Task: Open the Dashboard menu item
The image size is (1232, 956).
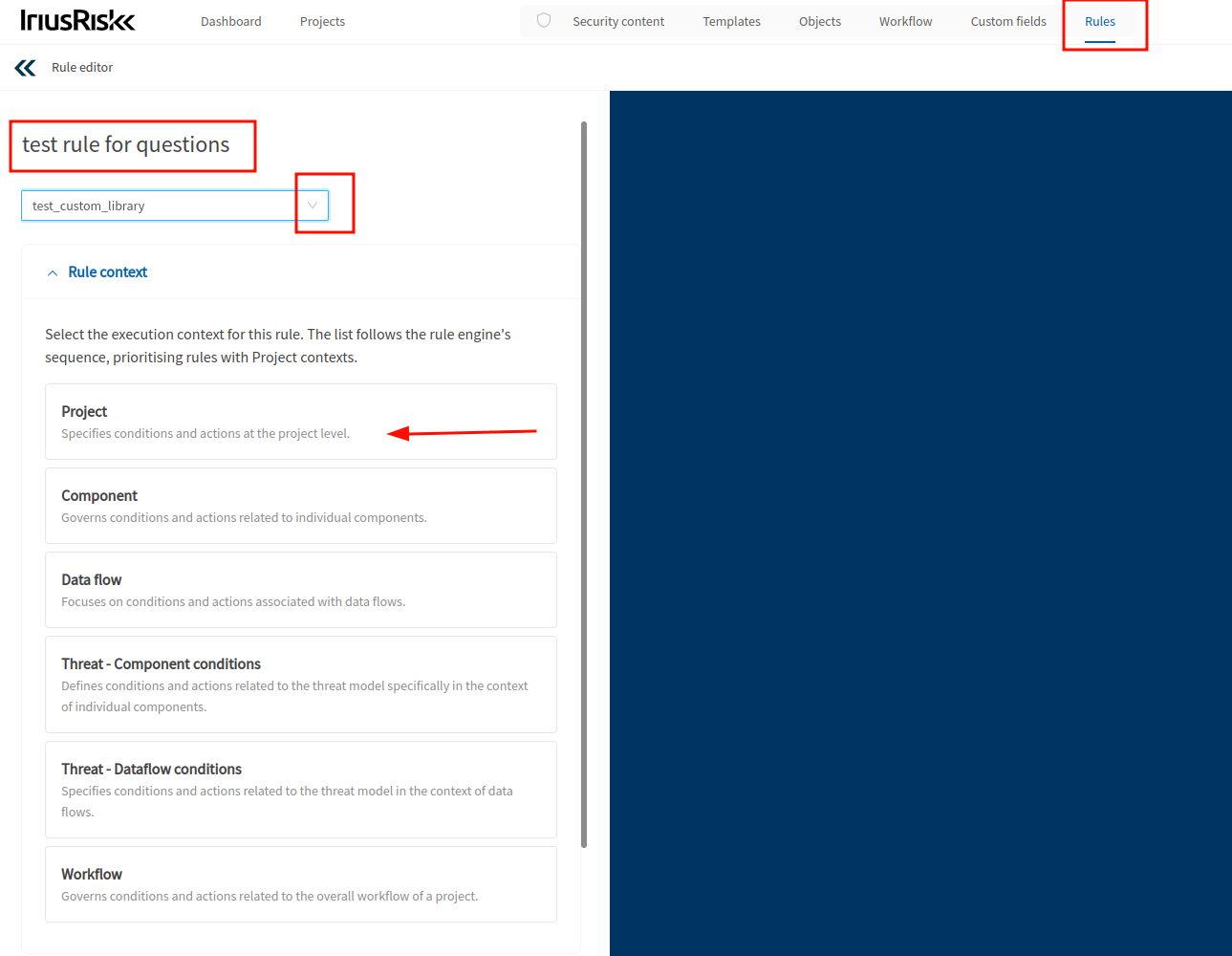Action: point(230,22)
